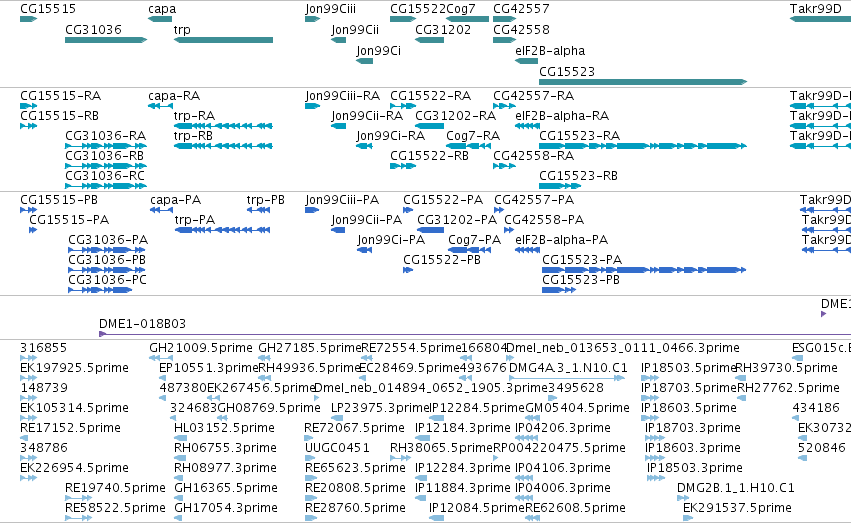Click EST DMG2B.1_1.H10.C1
The image size is (851, 523).
682,499
